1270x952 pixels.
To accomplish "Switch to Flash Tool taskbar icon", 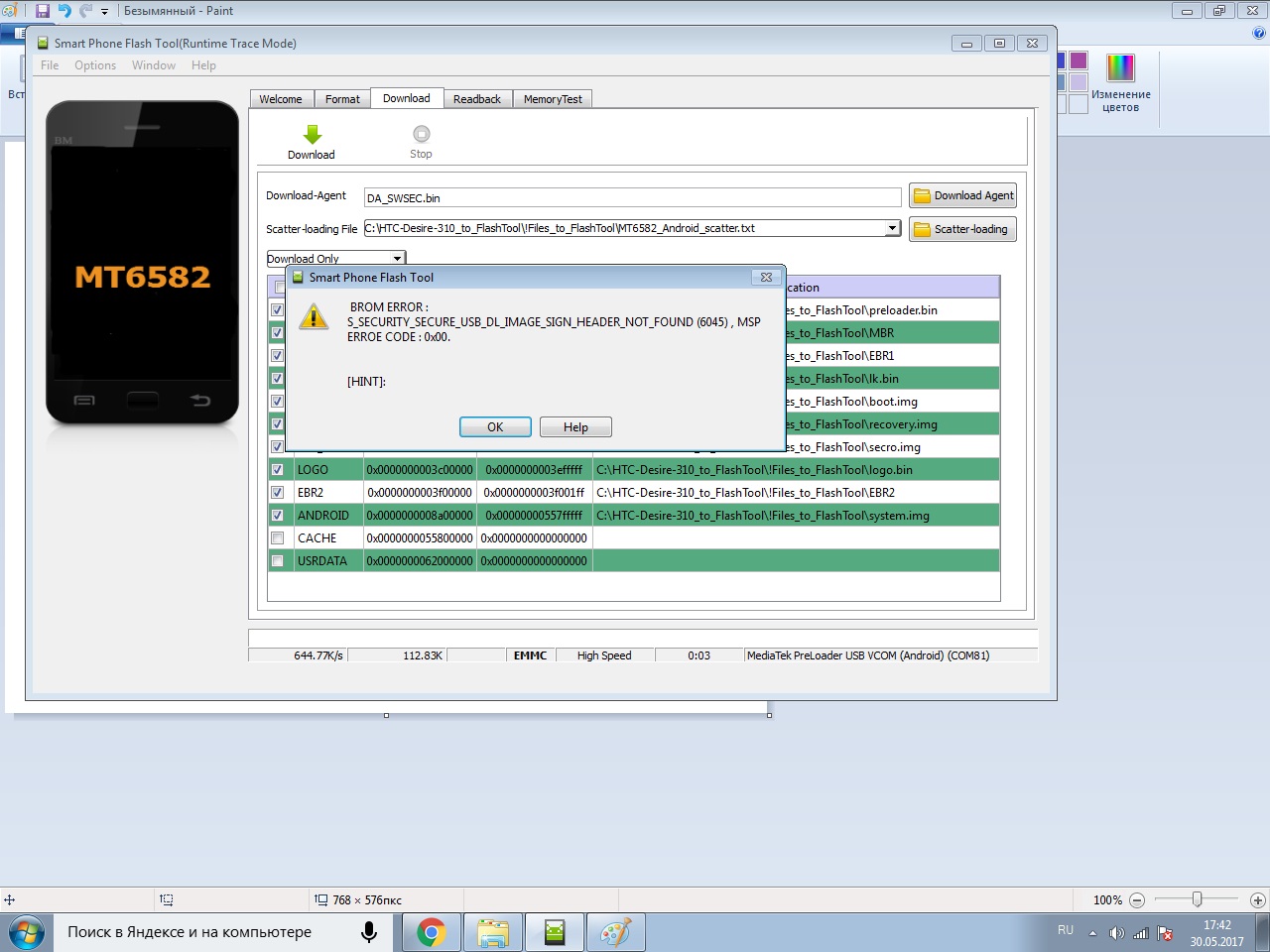I will pos(555,932).
